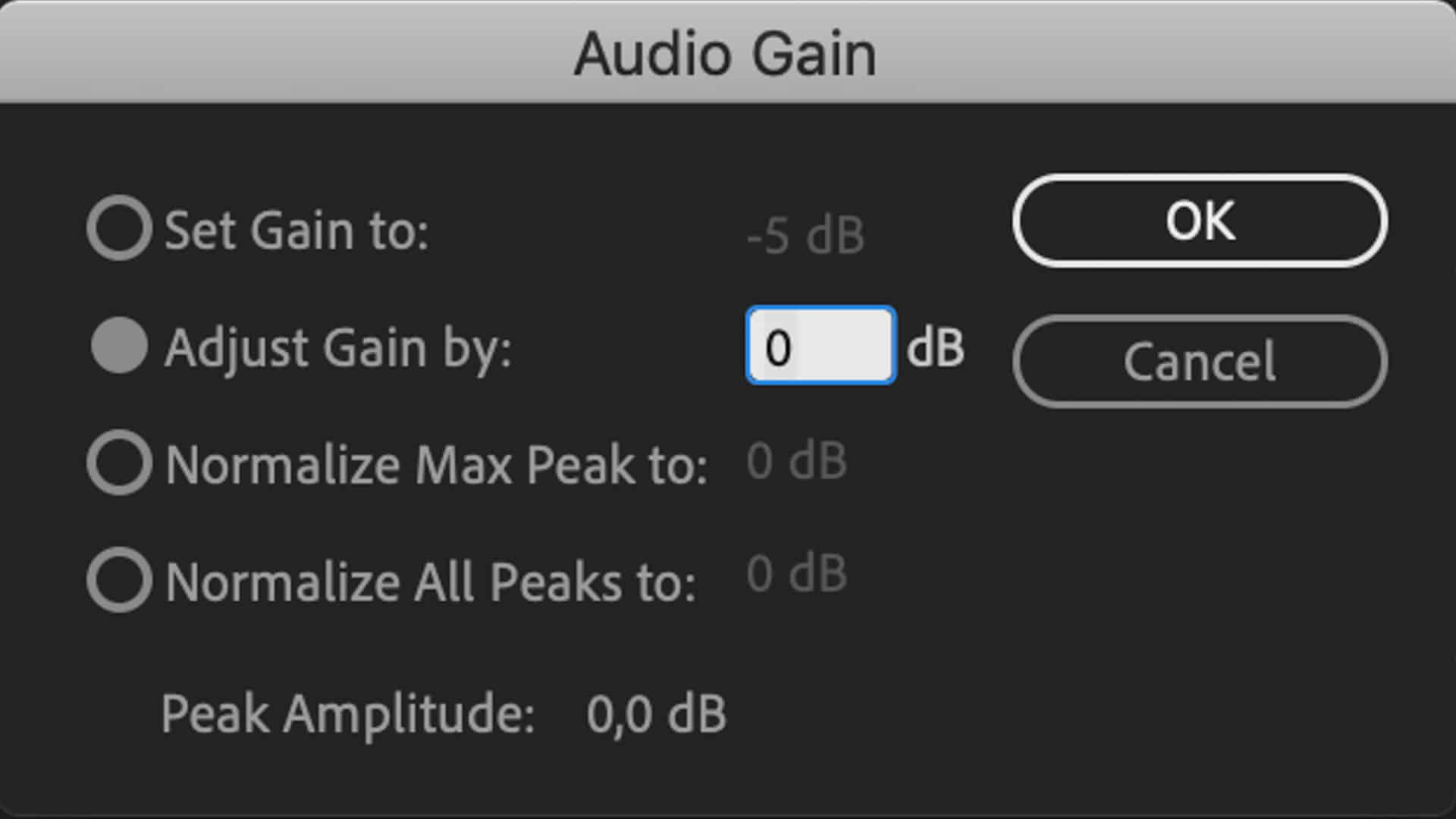The image size is (1456, 819).
Task: Click the "Set Gain to:" label text
Action: click(x=297, y=231)
